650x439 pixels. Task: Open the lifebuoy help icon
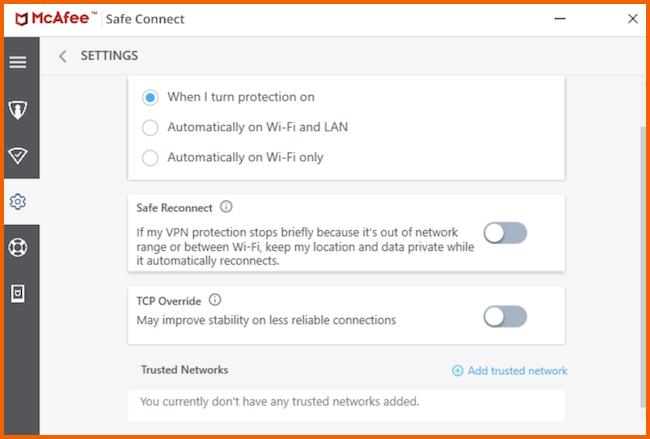click(18, 247)
